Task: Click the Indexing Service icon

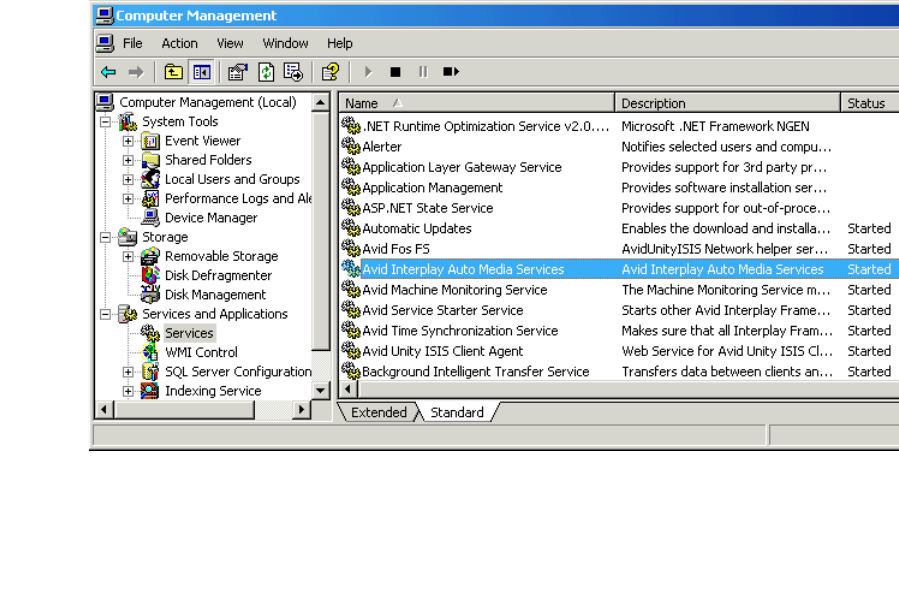Action: point(150,391)
